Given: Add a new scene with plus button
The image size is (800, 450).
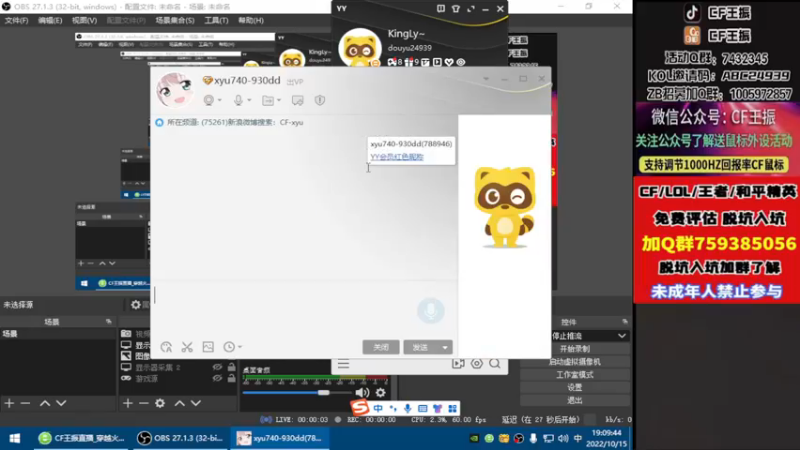Looking at the screenshot, I should tap(9, 403).
